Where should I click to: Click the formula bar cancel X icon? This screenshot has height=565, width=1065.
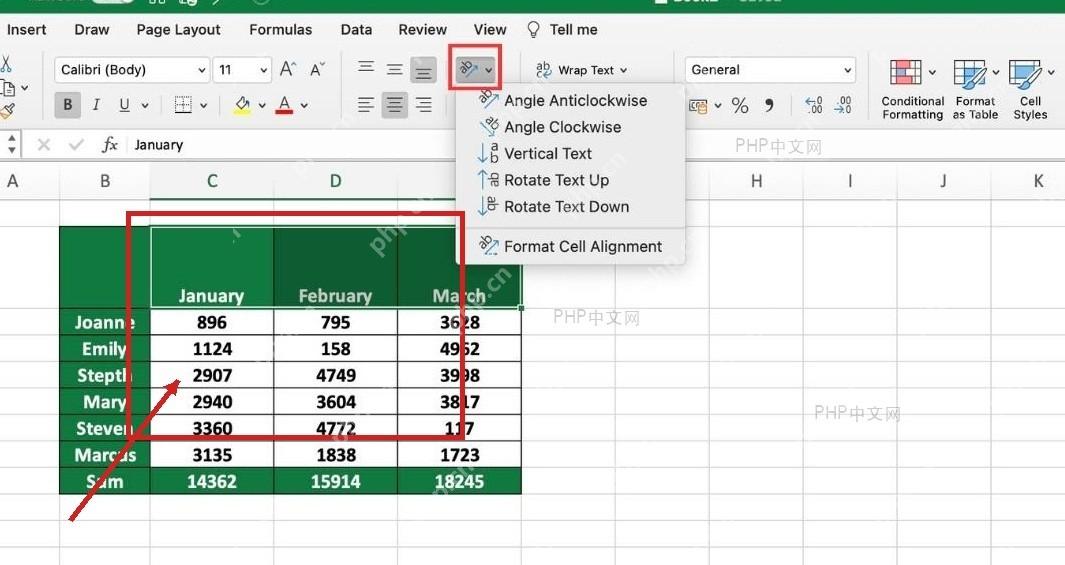tap(43, 145)
